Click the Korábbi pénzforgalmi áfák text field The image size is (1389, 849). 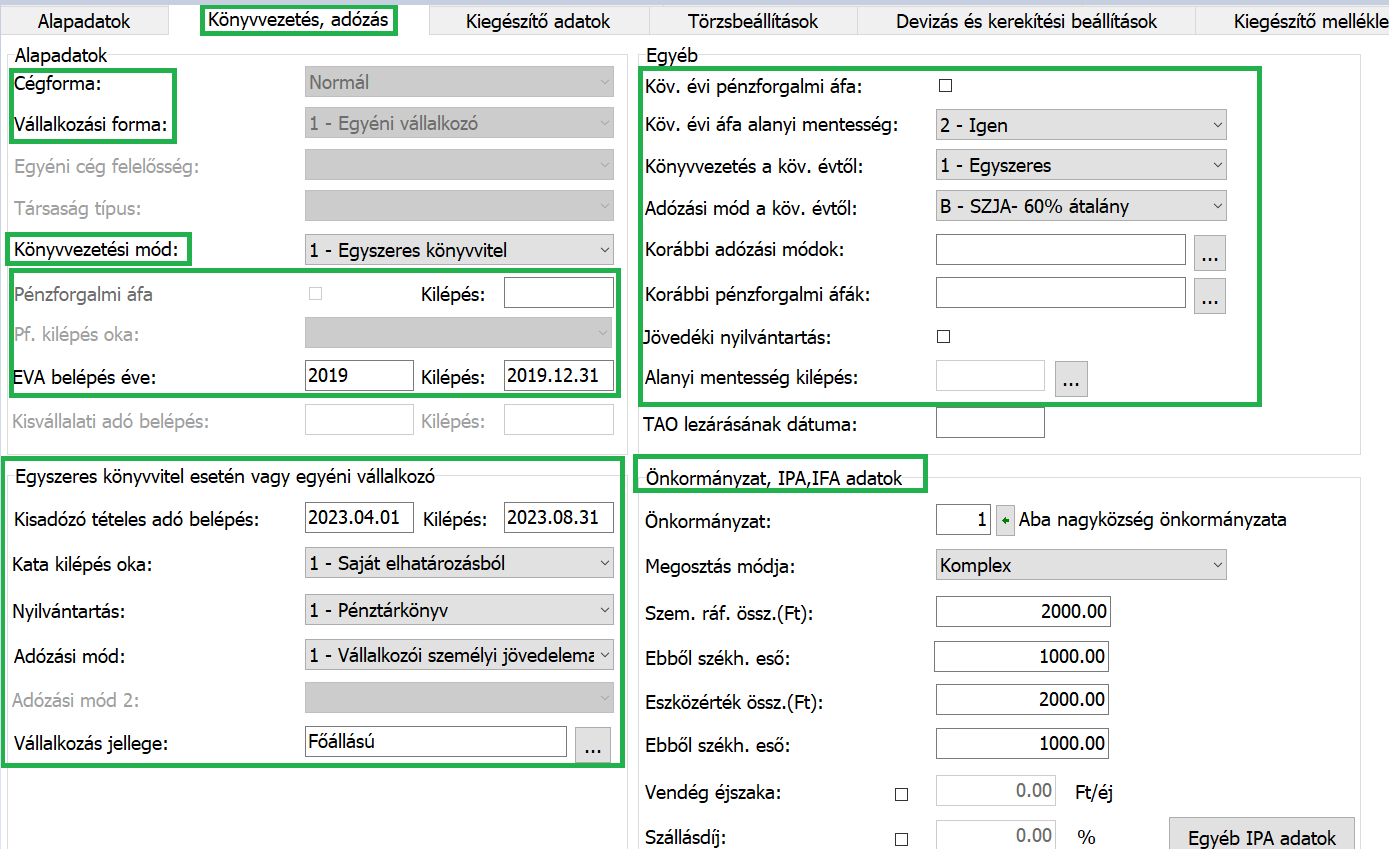pyautogui.click(x=1061, y=292)
